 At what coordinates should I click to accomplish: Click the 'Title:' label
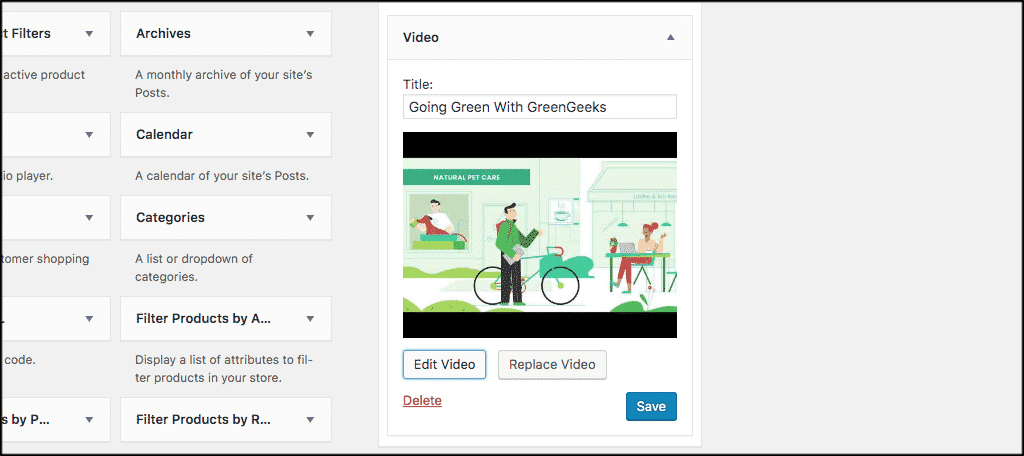pos(418,85)
